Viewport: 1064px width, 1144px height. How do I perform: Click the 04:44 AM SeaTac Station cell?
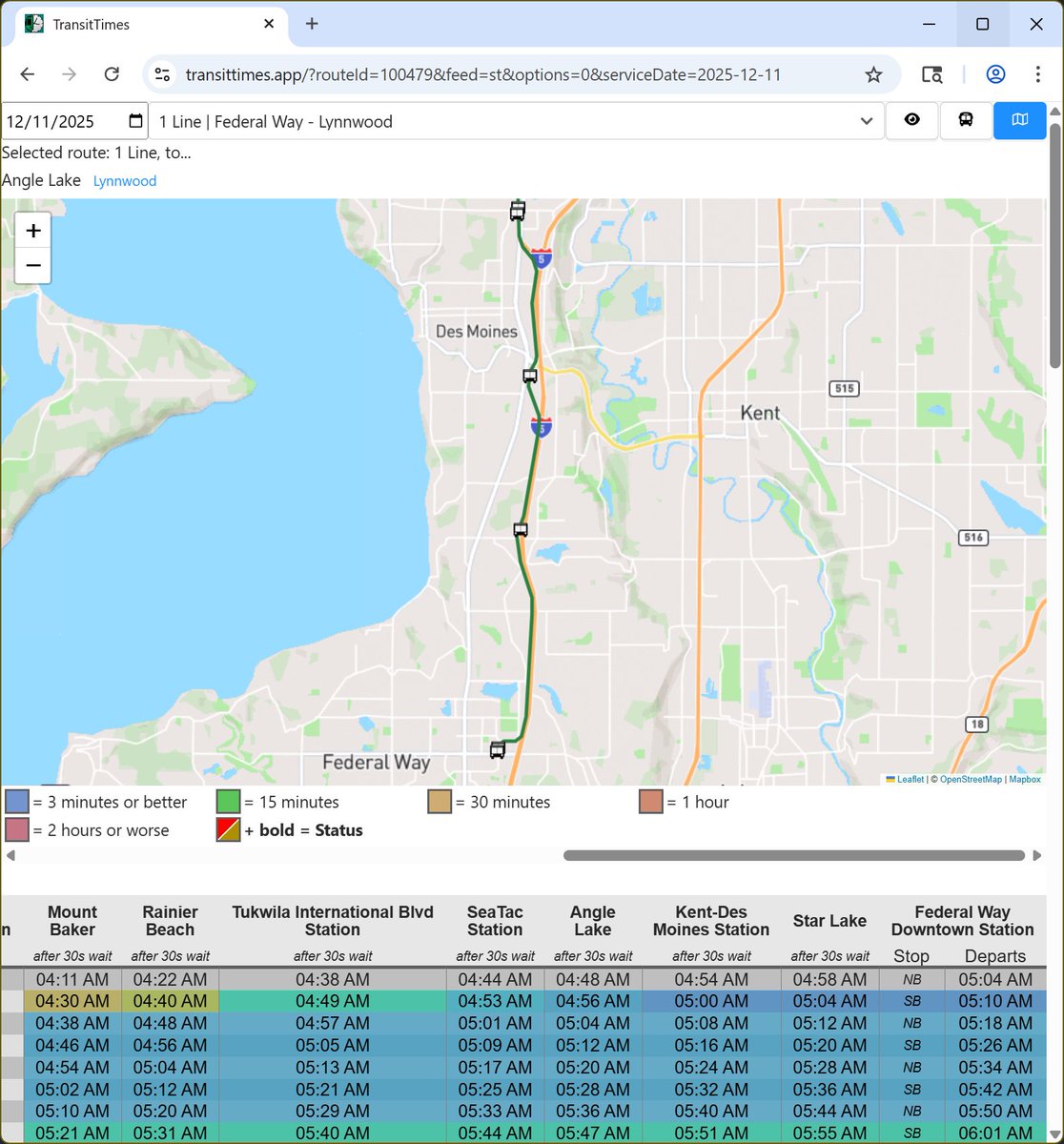click(x=495, y=979)
